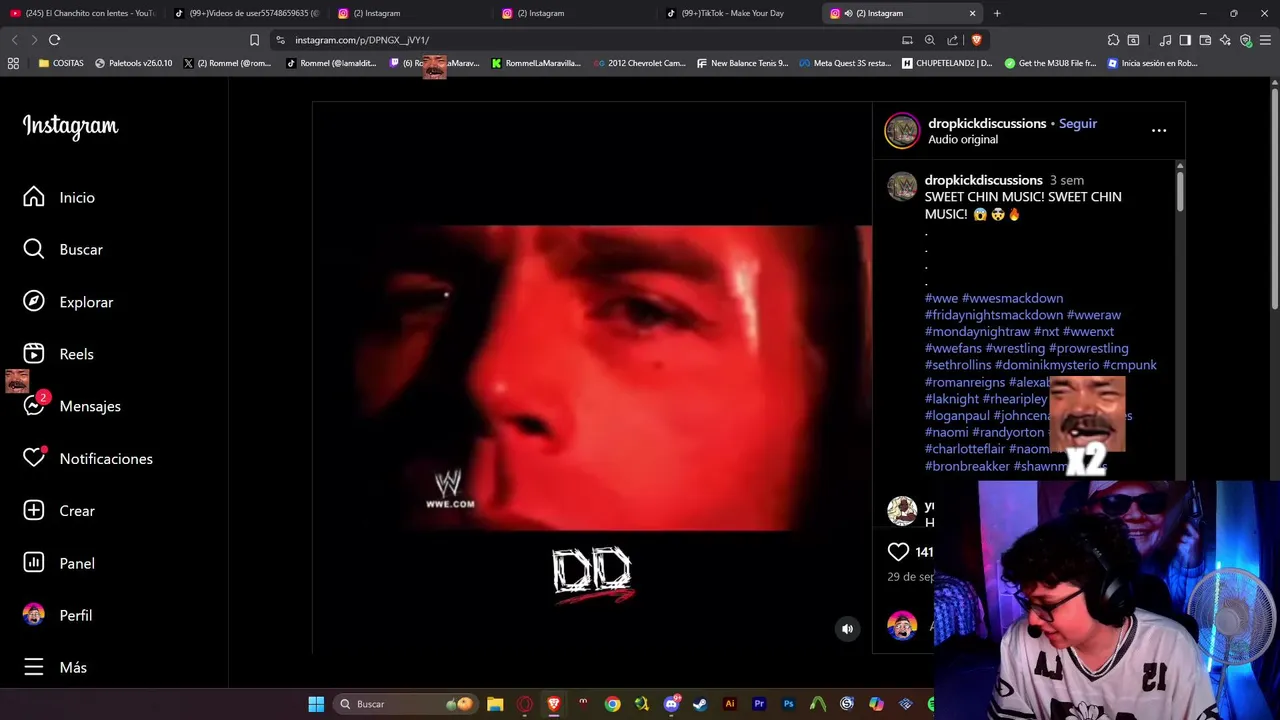Go to Inicio in Instagram sidebar
Screen dimensions: 1280x720
pyautogui.click(x=59, y=197)
